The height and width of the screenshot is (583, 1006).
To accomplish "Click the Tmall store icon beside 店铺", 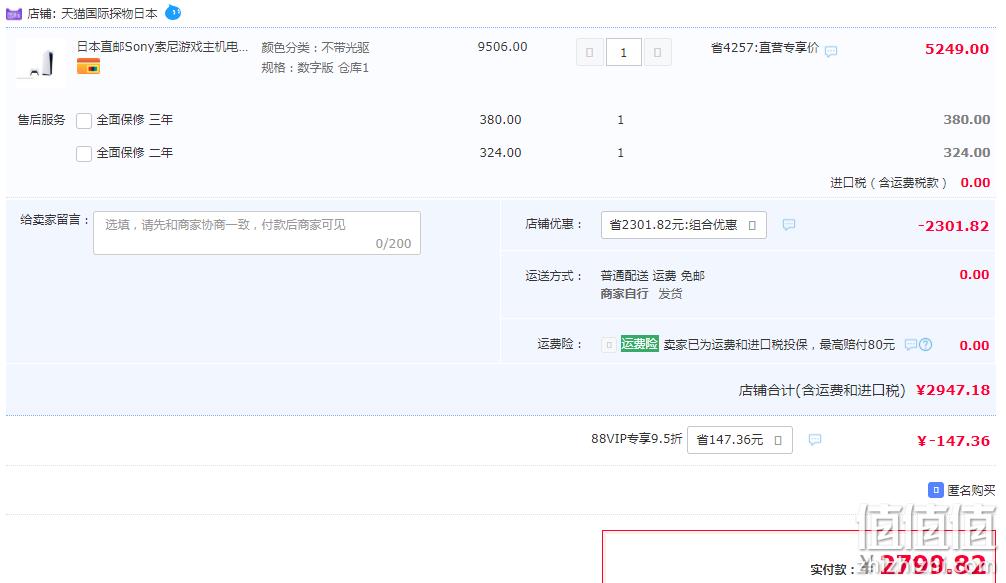I will 13,13.
